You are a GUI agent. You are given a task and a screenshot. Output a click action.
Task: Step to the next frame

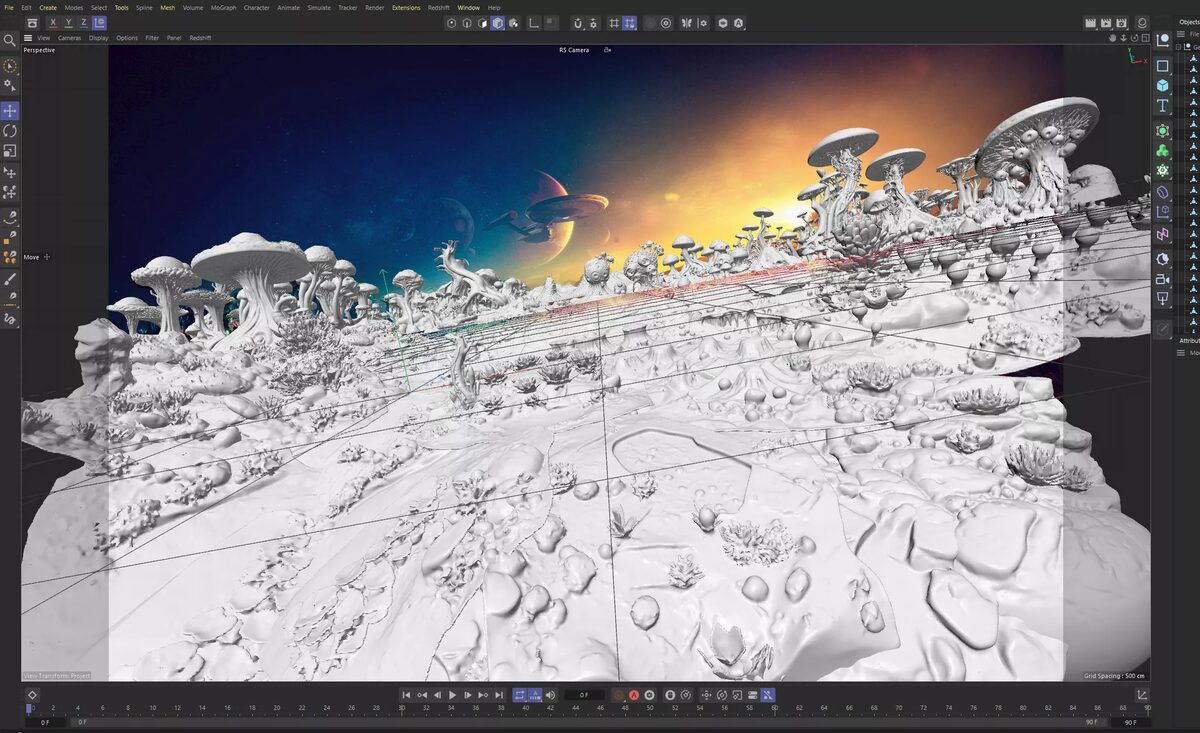468,695
